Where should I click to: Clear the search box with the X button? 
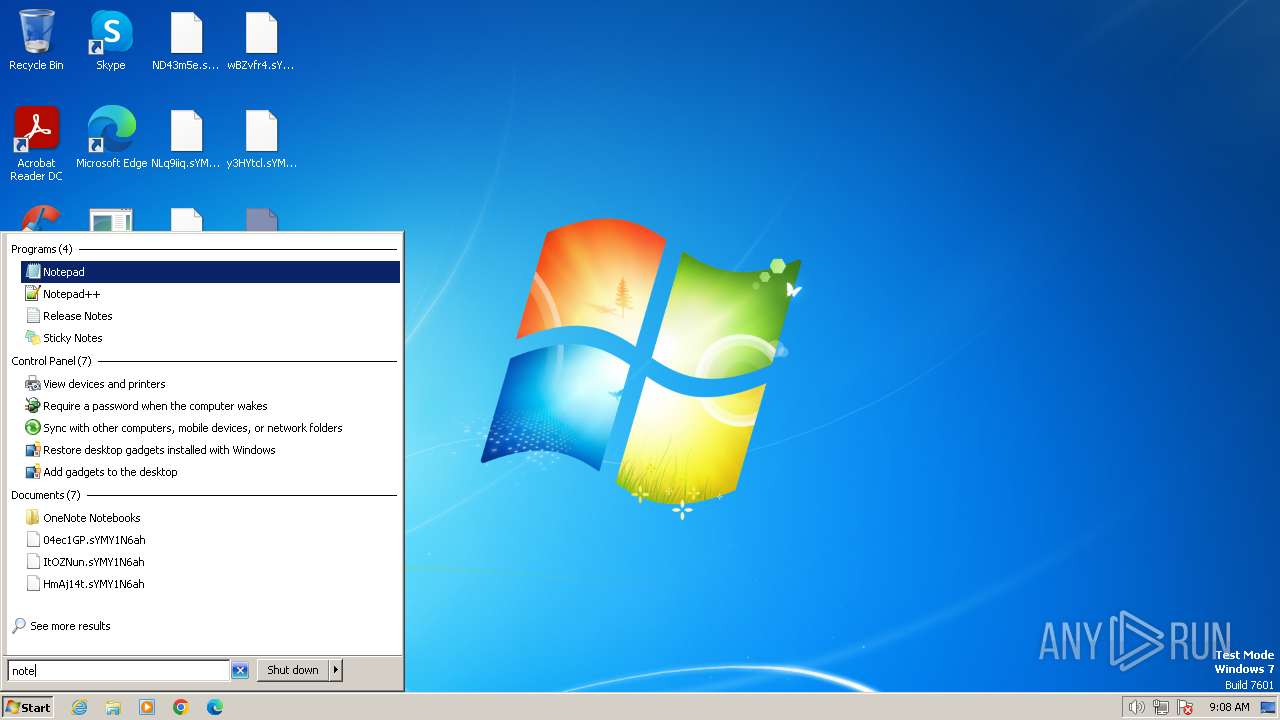pos(240,670)
